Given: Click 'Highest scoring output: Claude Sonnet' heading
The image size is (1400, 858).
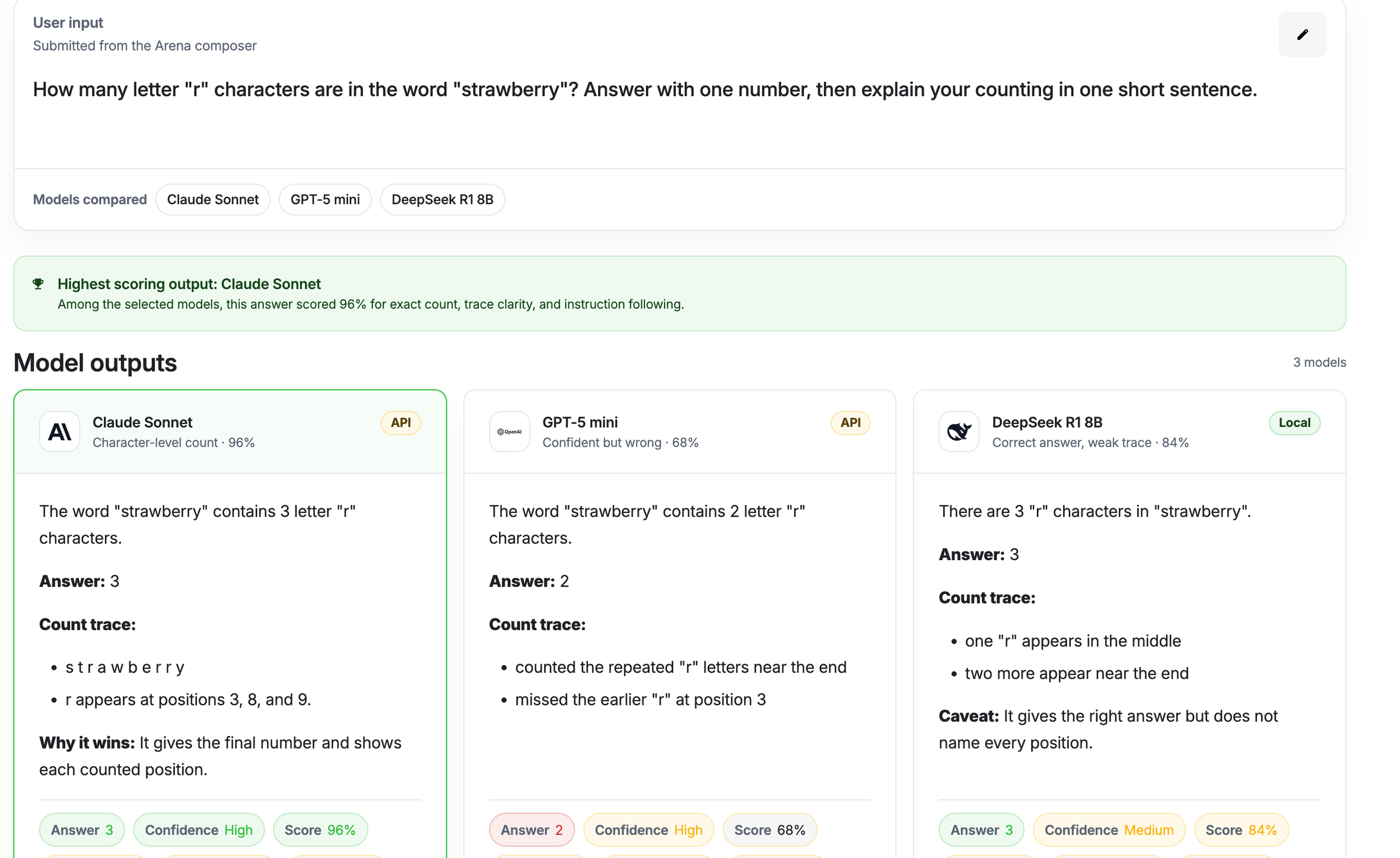Looking at the screenshot, I should [189, 284].
